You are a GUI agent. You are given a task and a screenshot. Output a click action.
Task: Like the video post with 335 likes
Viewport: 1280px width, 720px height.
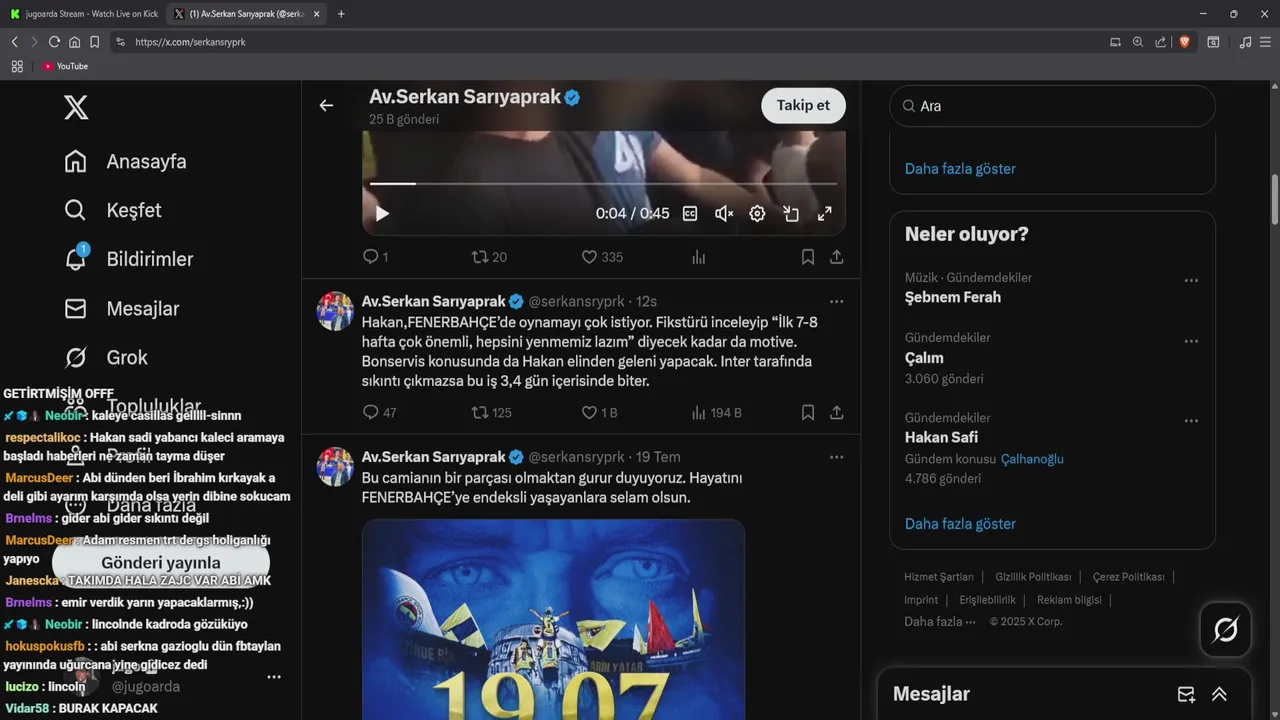click(x=602, y=257)
